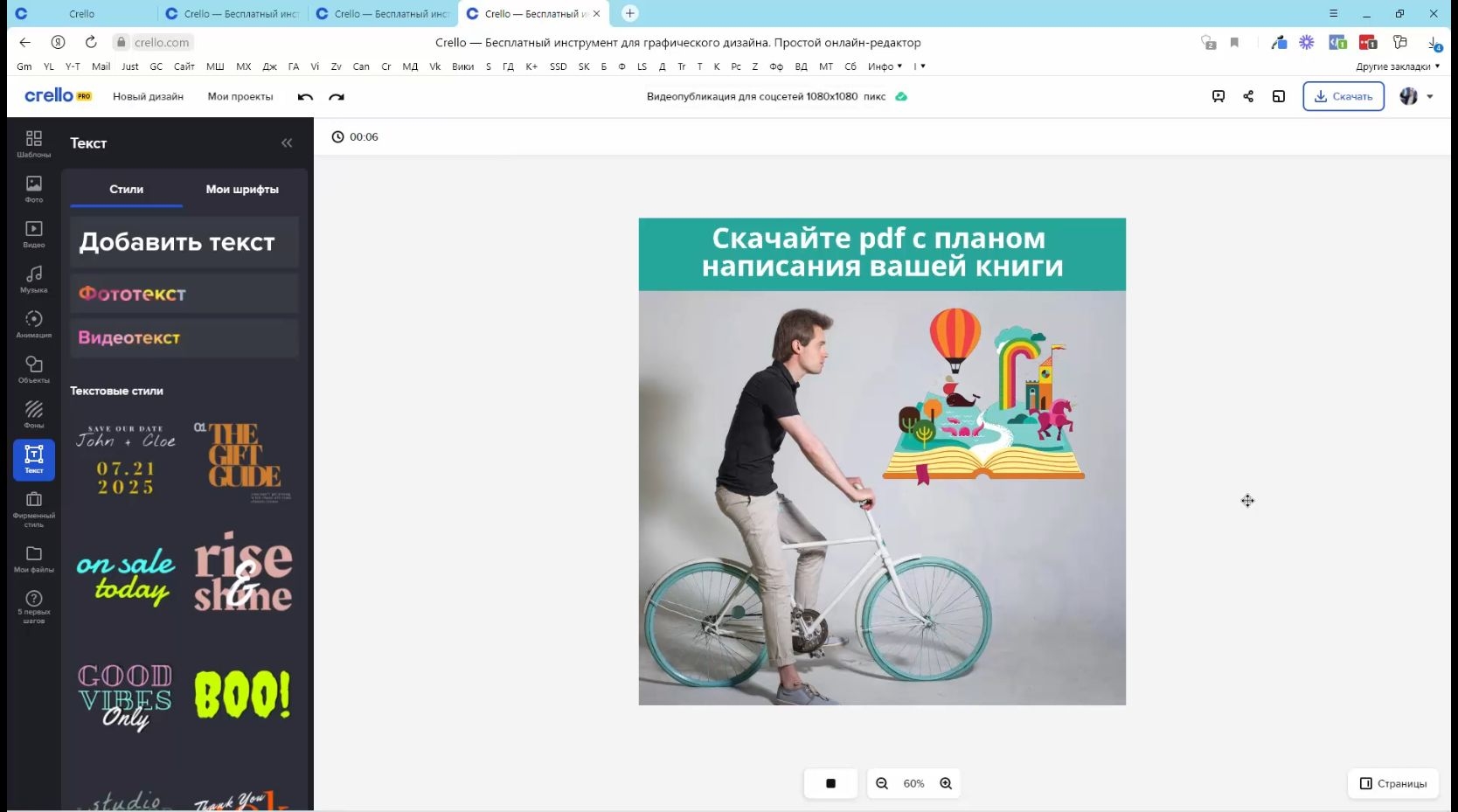Click the Видеотекст button
The image size is (1458, 812).
184,337
